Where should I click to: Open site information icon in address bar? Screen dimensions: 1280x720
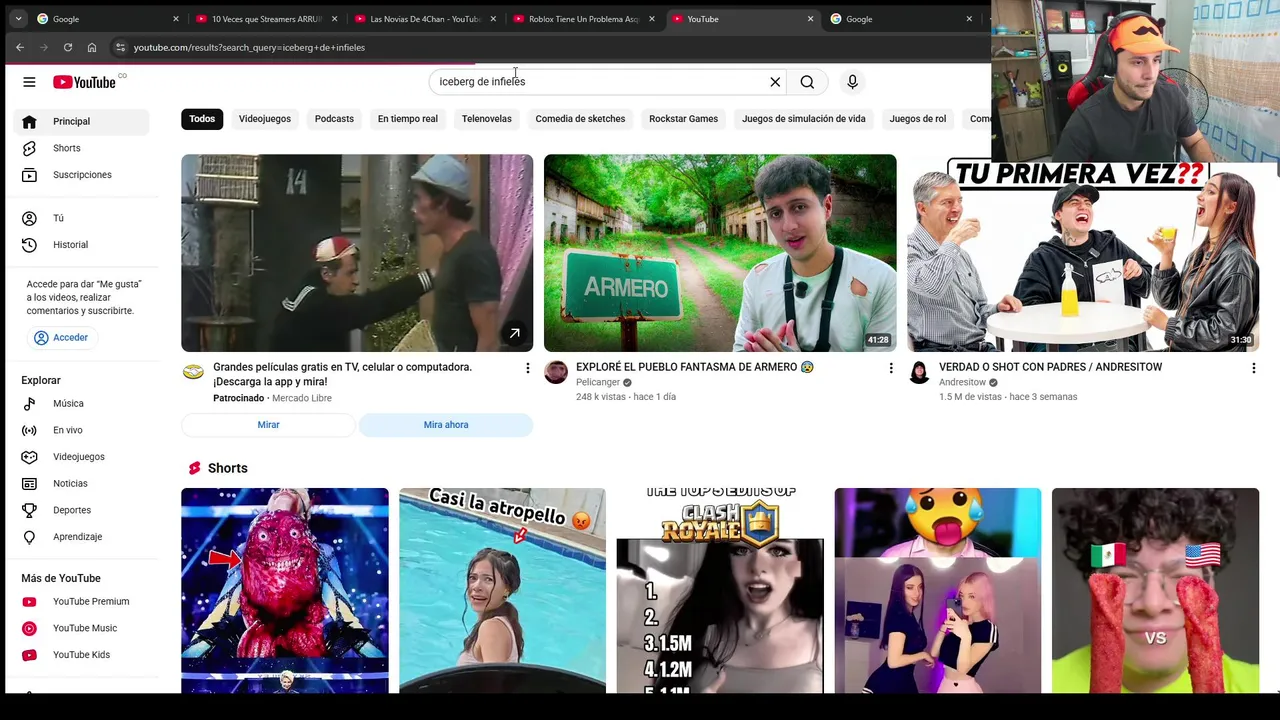120,47
